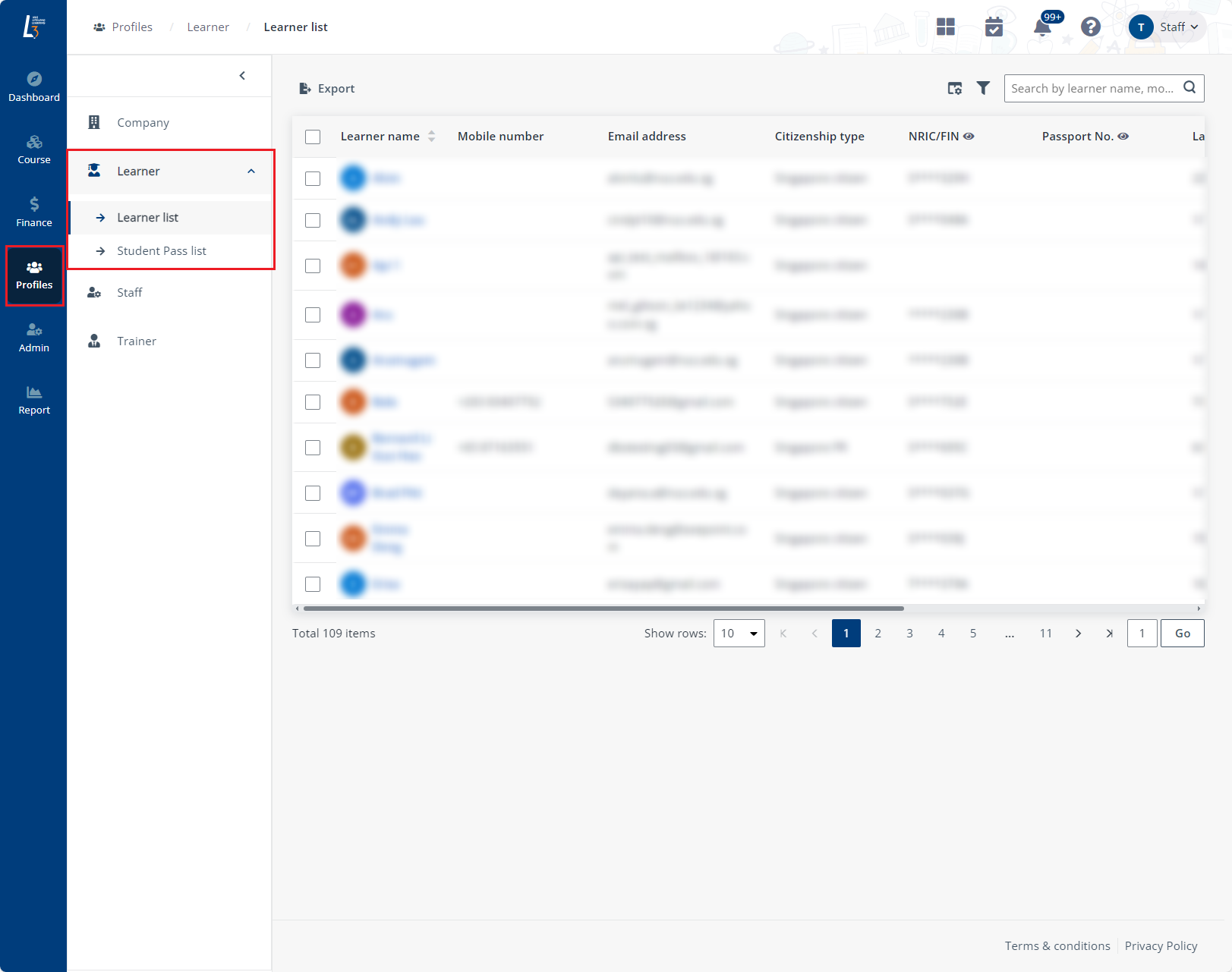Open Finance section in sidebar

(33, 212)
